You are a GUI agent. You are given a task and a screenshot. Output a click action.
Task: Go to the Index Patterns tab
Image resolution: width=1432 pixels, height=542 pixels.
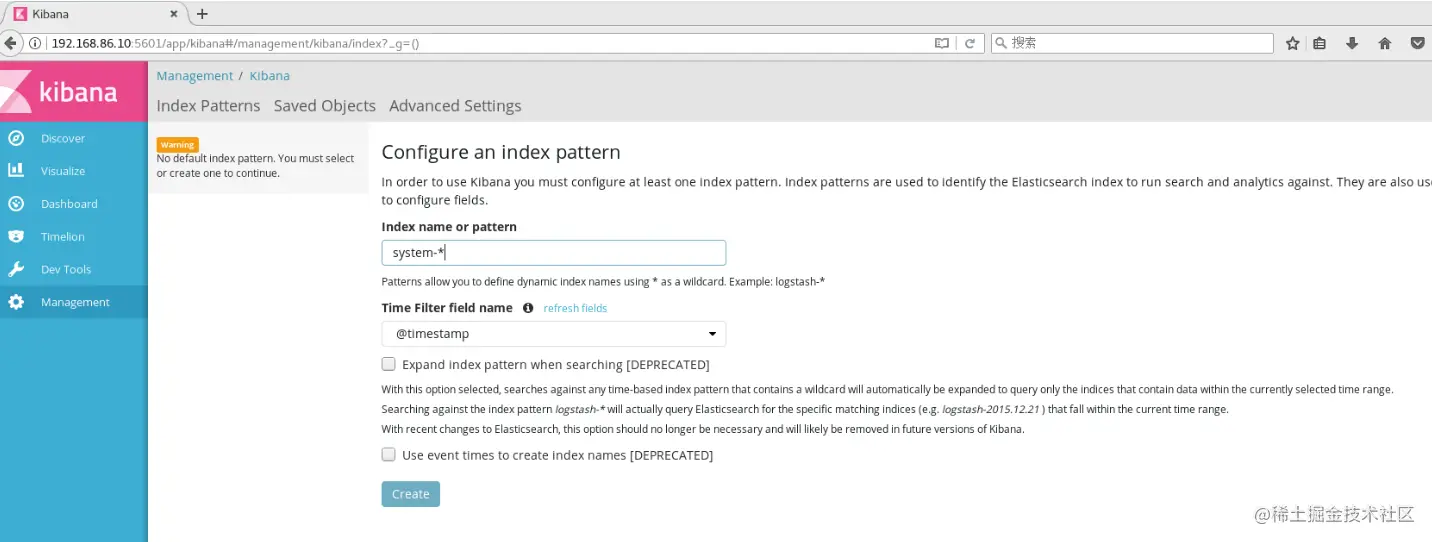[208, 106]
